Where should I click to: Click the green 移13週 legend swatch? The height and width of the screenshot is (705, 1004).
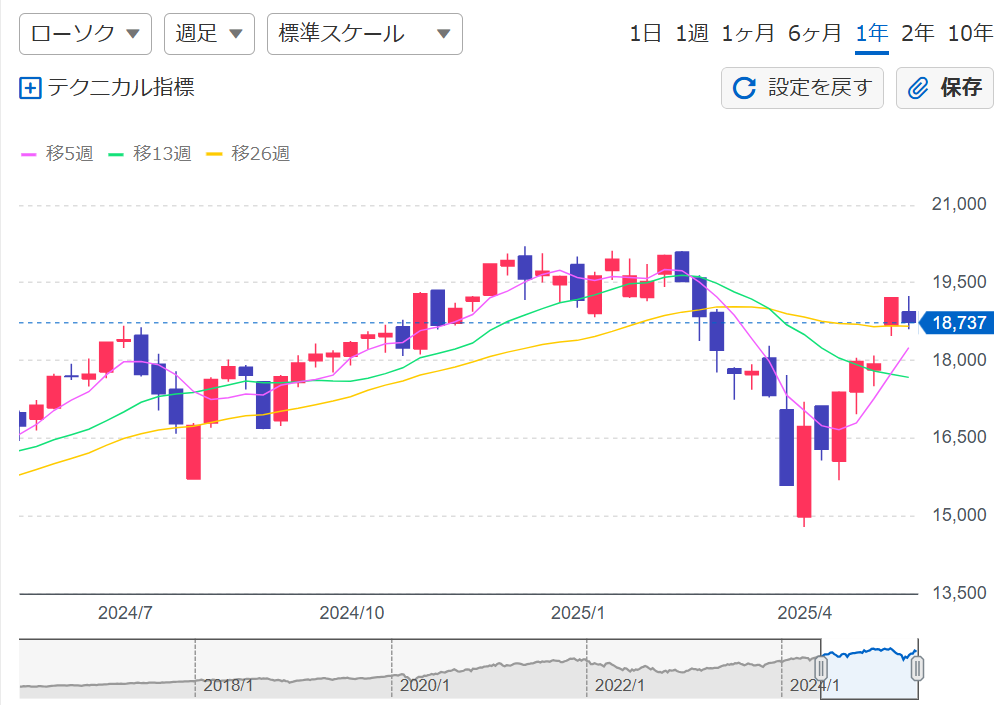click(116, 154)
